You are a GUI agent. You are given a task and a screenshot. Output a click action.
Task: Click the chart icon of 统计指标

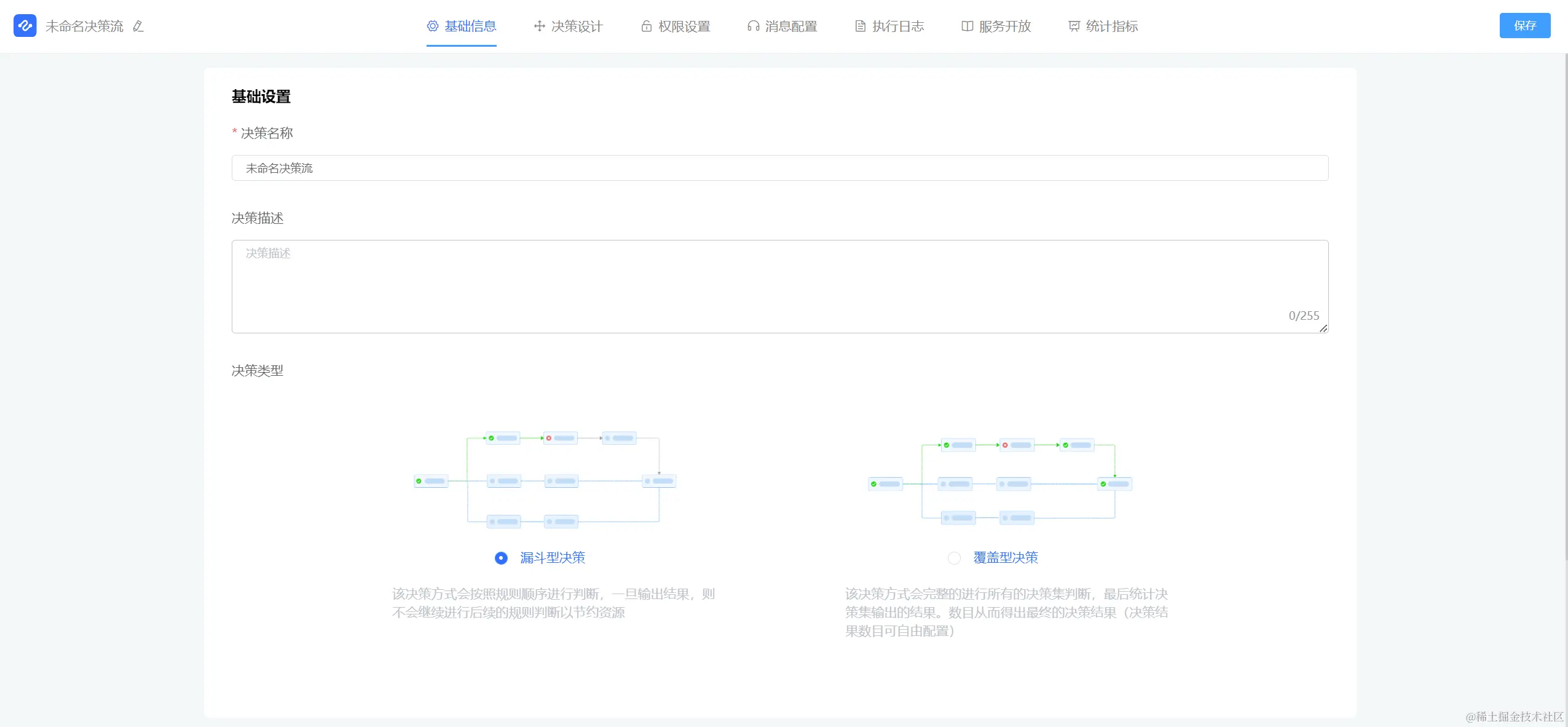pos(1074,26)
